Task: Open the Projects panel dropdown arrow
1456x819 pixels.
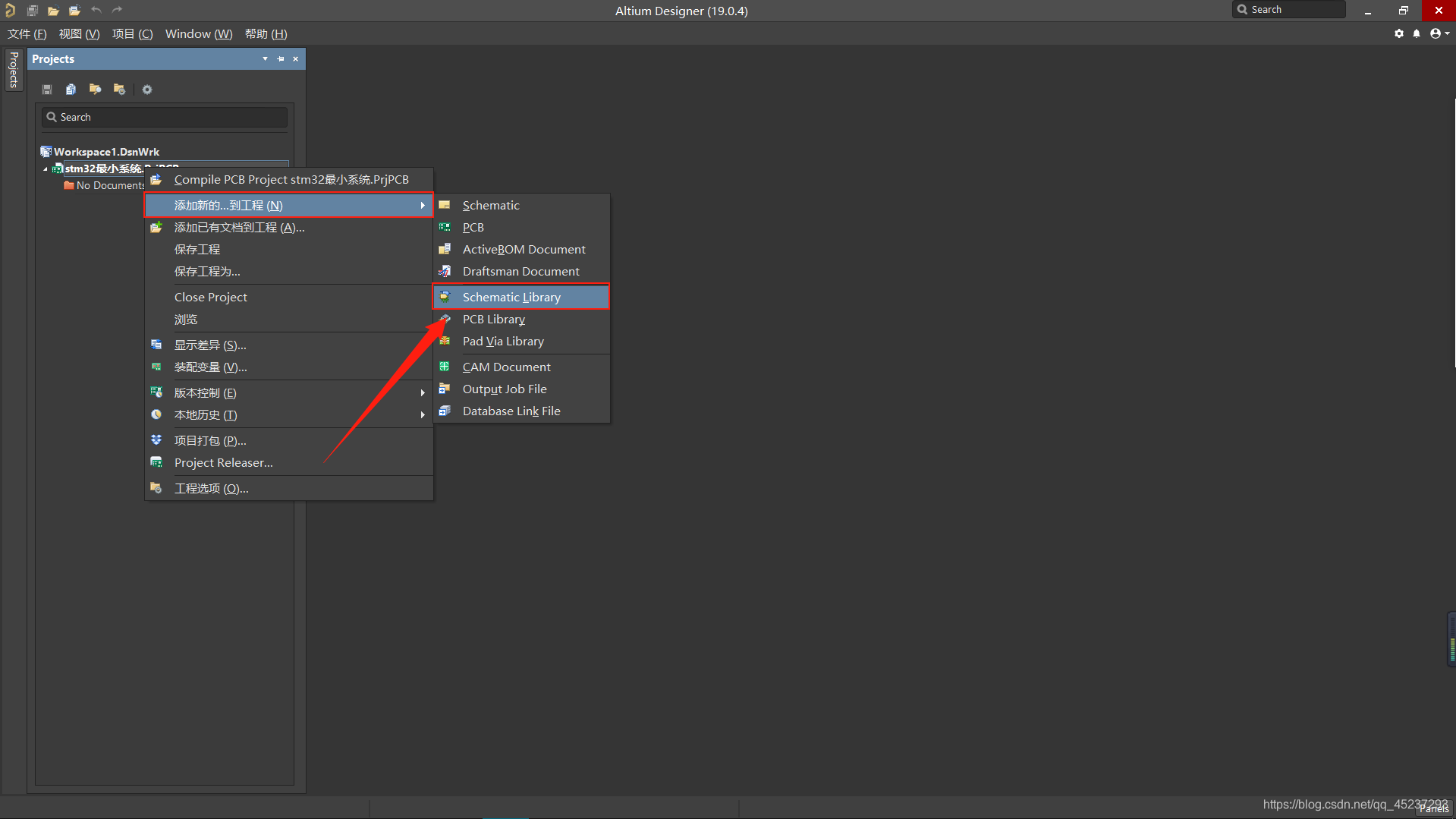Action: (265, 59)
